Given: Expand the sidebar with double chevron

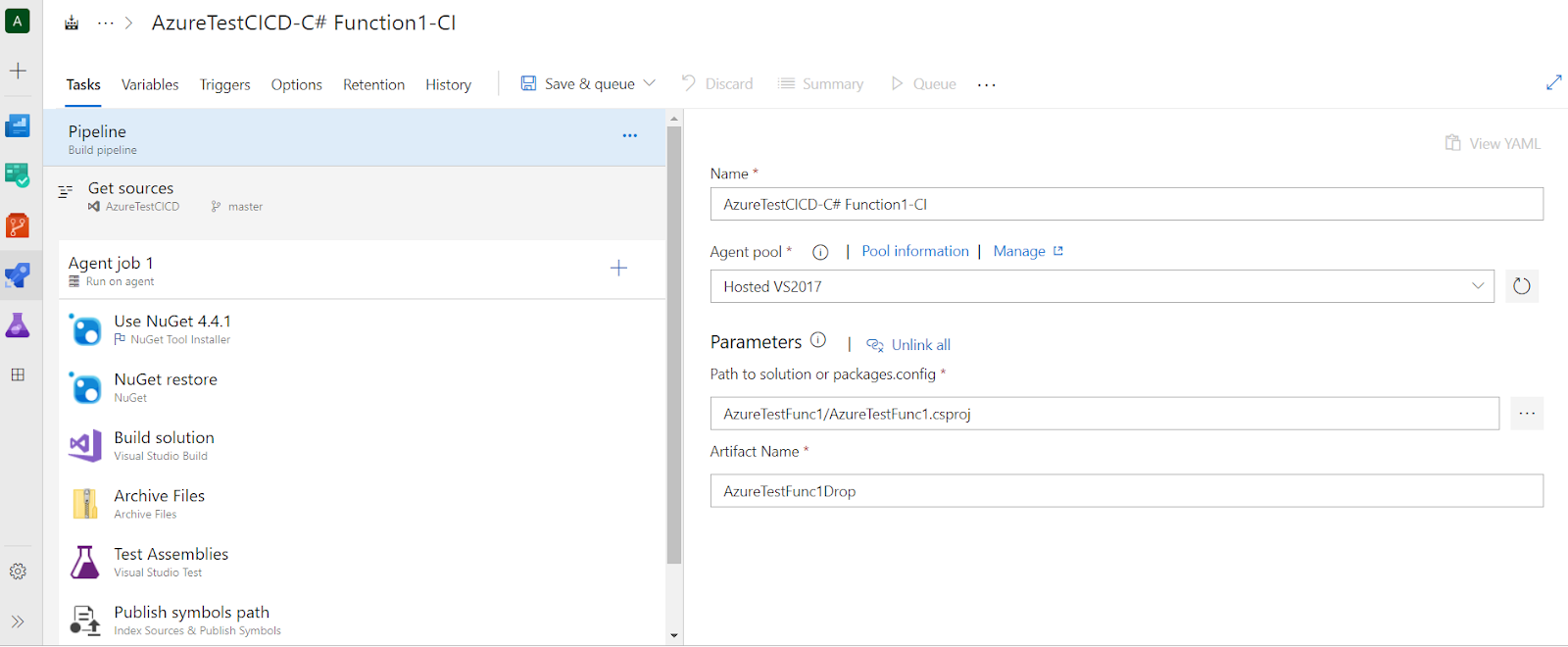Looking at the screenshot, I should 18,622.
